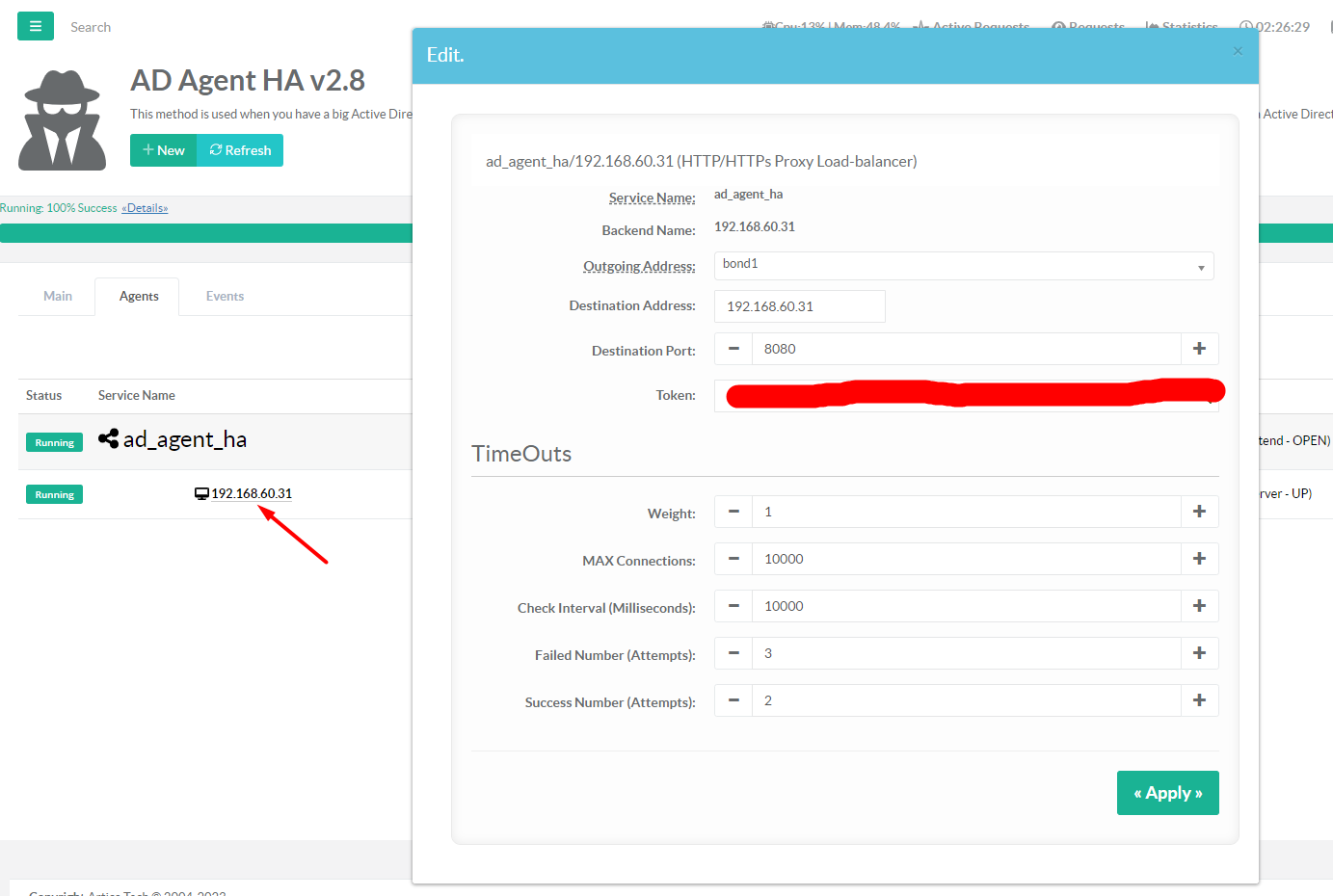Click the green New button
Screen dimensions: 1333x896
pyautogui.click(x=164, y=150)
